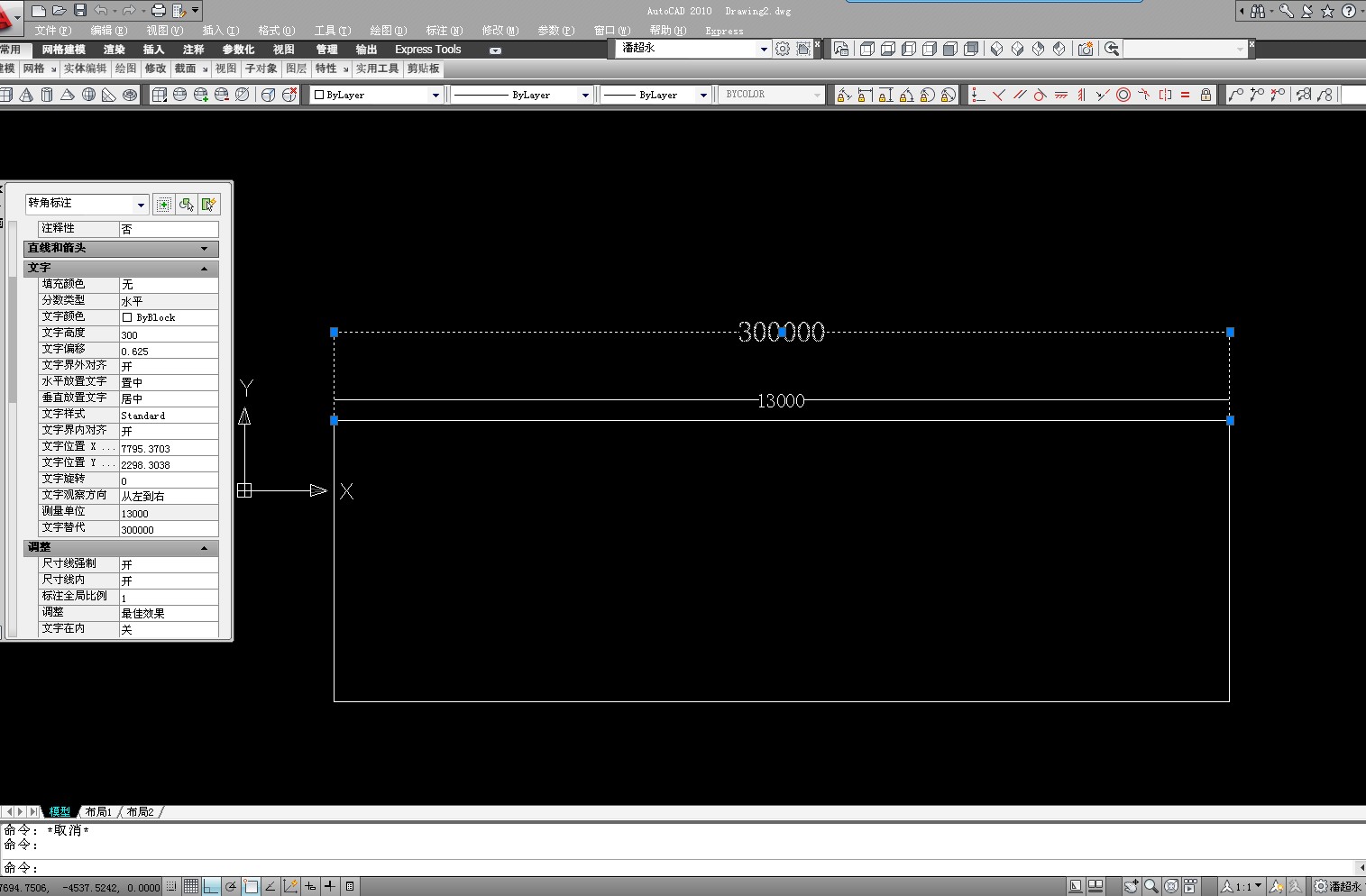Viewport: 1366px width, 896px height.
Task: Toggle lineweight display in status bar
Action: point(330,887)
